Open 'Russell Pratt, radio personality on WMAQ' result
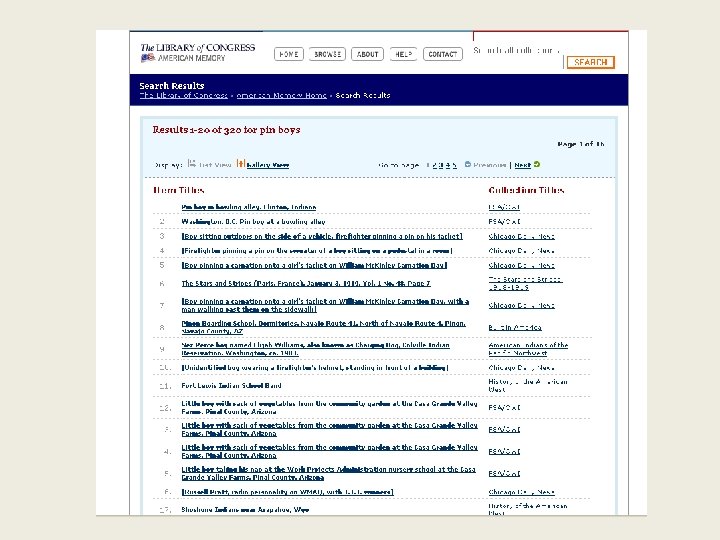Screen dimensions: 720x540 coord(287,492)
